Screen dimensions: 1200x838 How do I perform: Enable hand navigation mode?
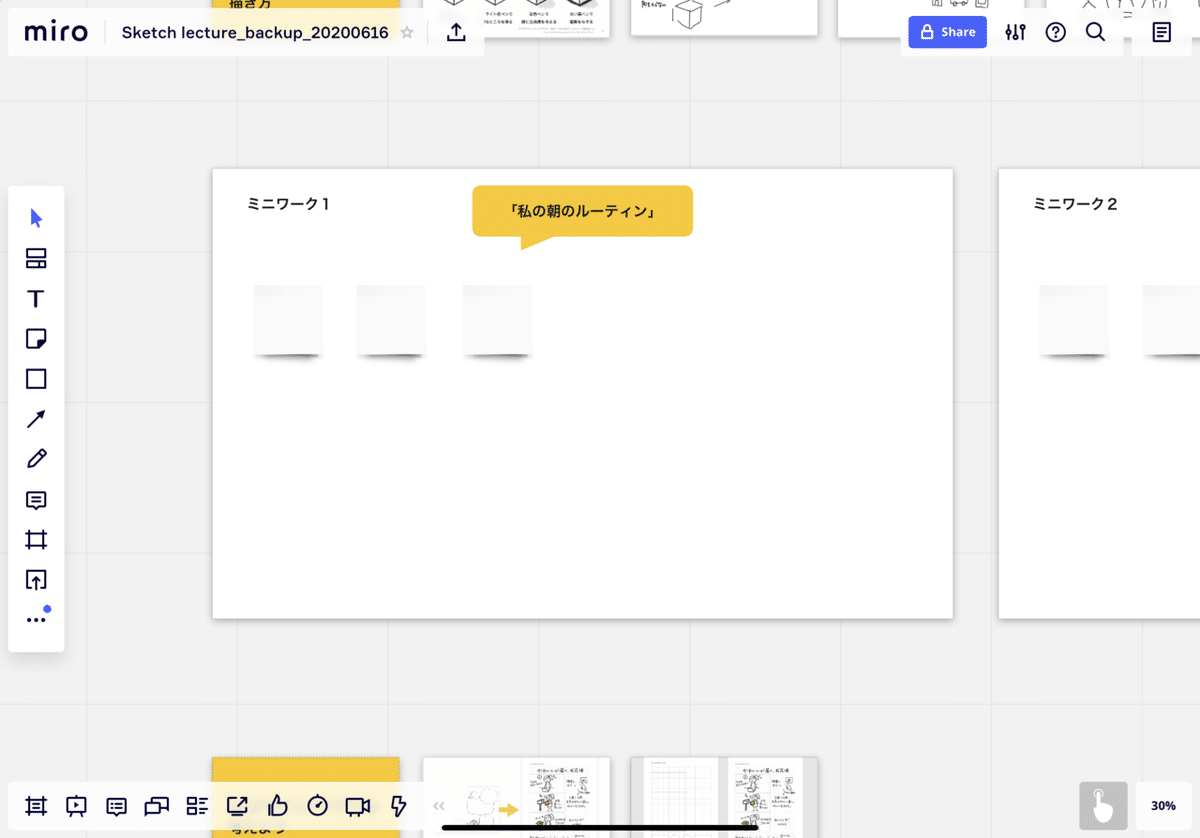tap(1103, 805)
